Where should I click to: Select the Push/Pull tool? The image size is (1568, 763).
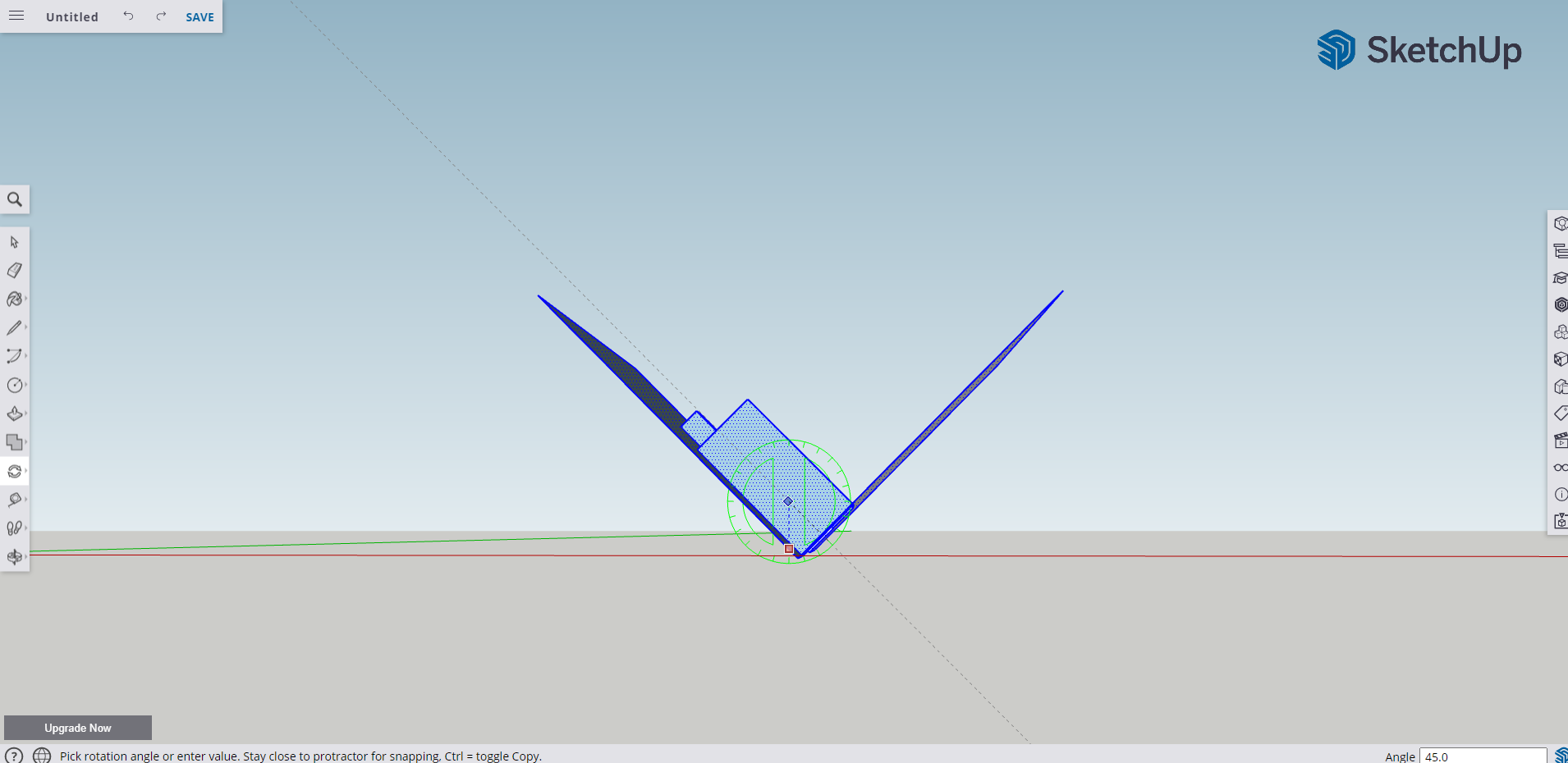coord(15,414)
